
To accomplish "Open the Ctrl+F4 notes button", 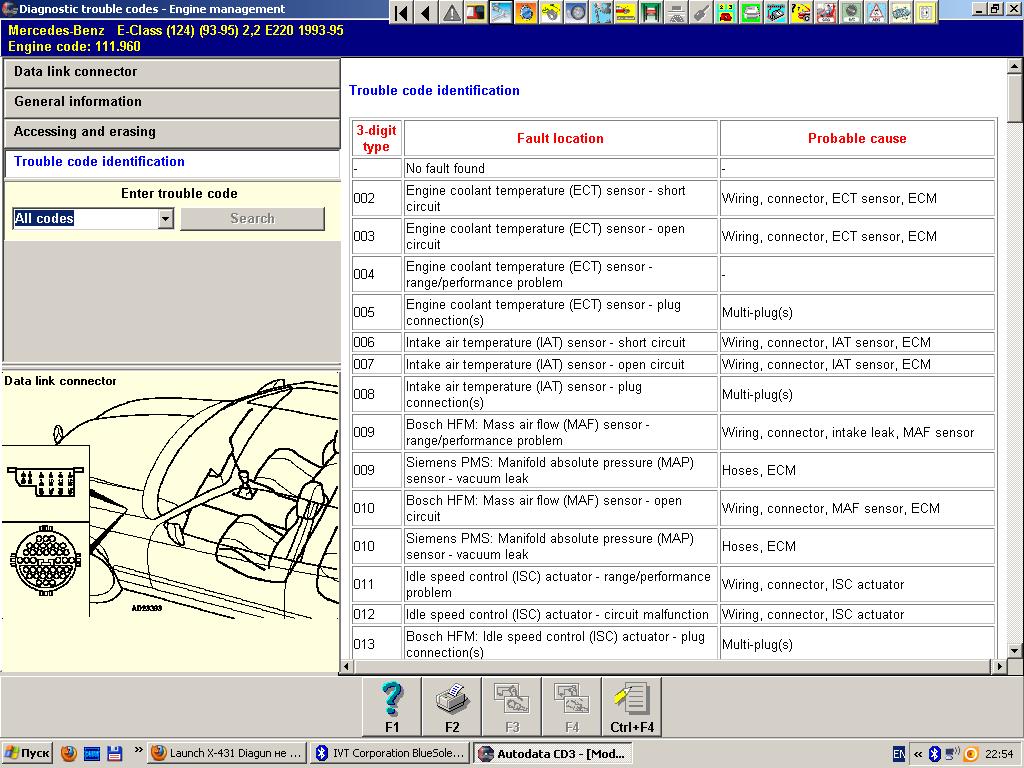I will (x=631, y=706).
